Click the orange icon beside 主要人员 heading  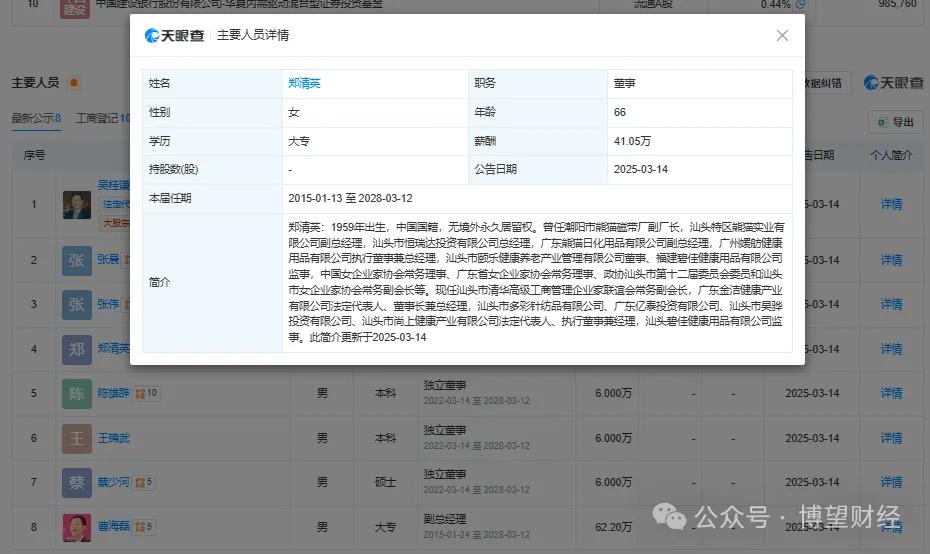coord(74,83)
